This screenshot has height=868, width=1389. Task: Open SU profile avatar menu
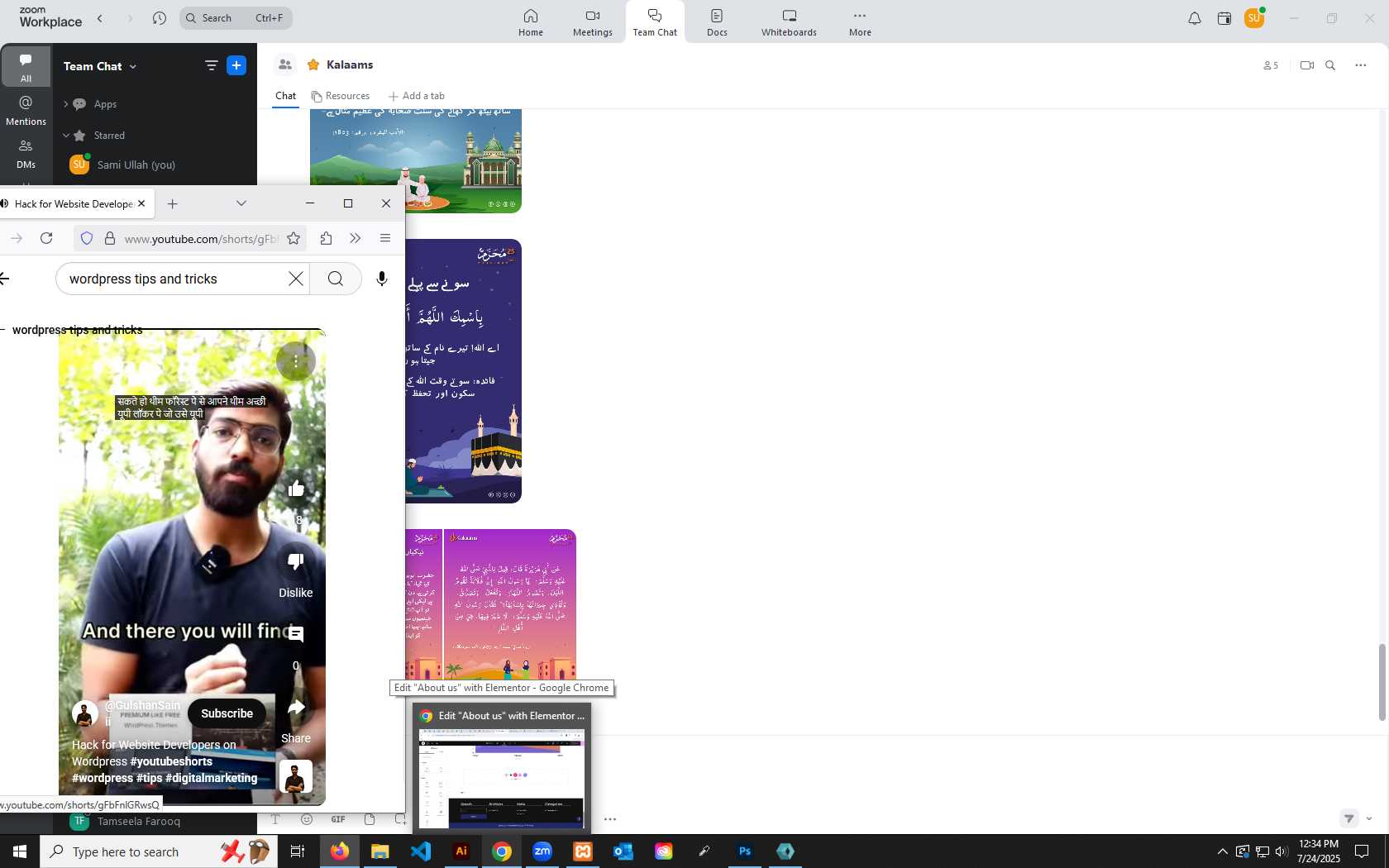click(1254, 17)
